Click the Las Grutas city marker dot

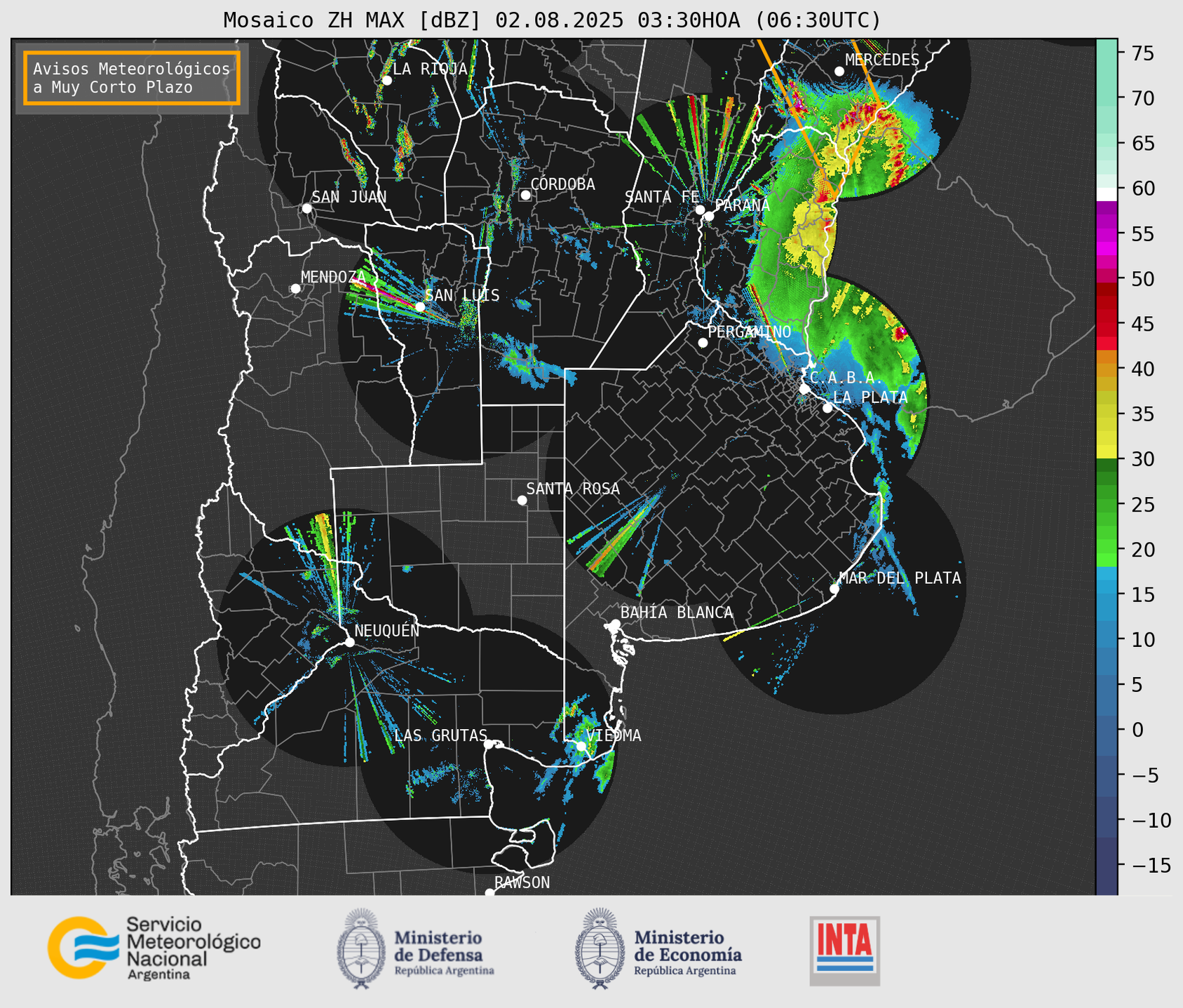click(x=489, y=744)
